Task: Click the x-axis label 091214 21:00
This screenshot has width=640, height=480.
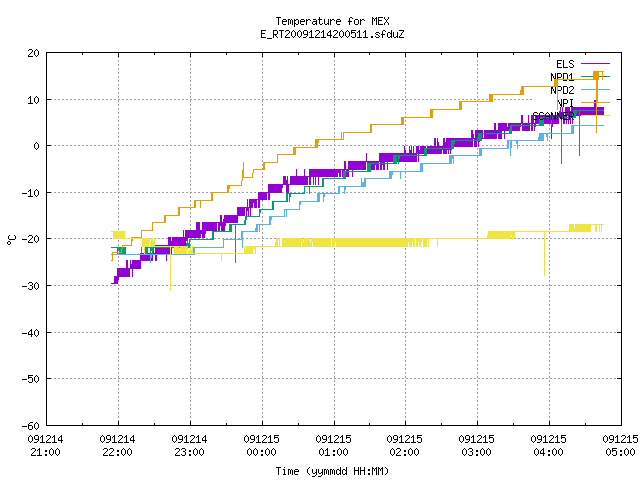Action: [x=45, y=446]
